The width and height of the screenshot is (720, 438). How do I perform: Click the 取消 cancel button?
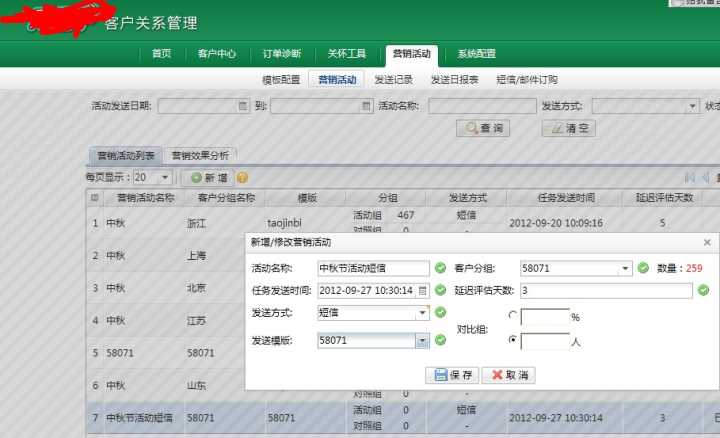508,375
